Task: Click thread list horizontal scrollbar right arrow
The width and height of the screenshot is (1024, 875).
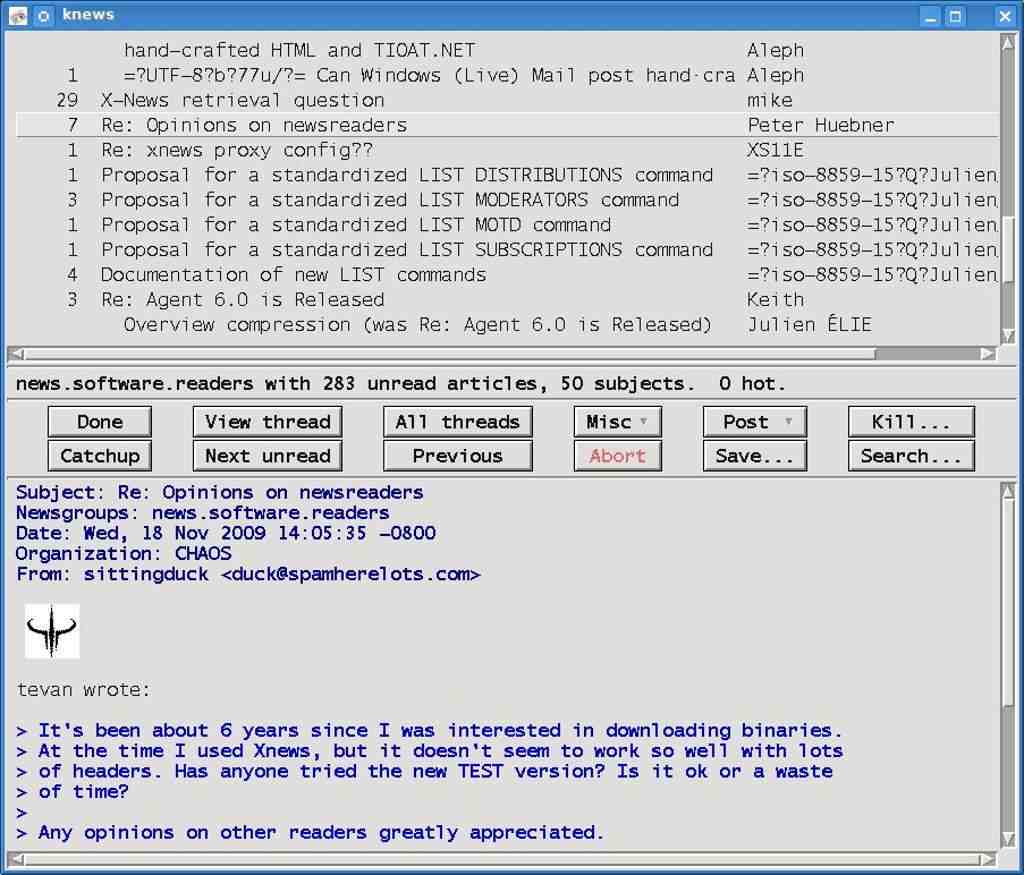Action: click(x=988, y=353)
